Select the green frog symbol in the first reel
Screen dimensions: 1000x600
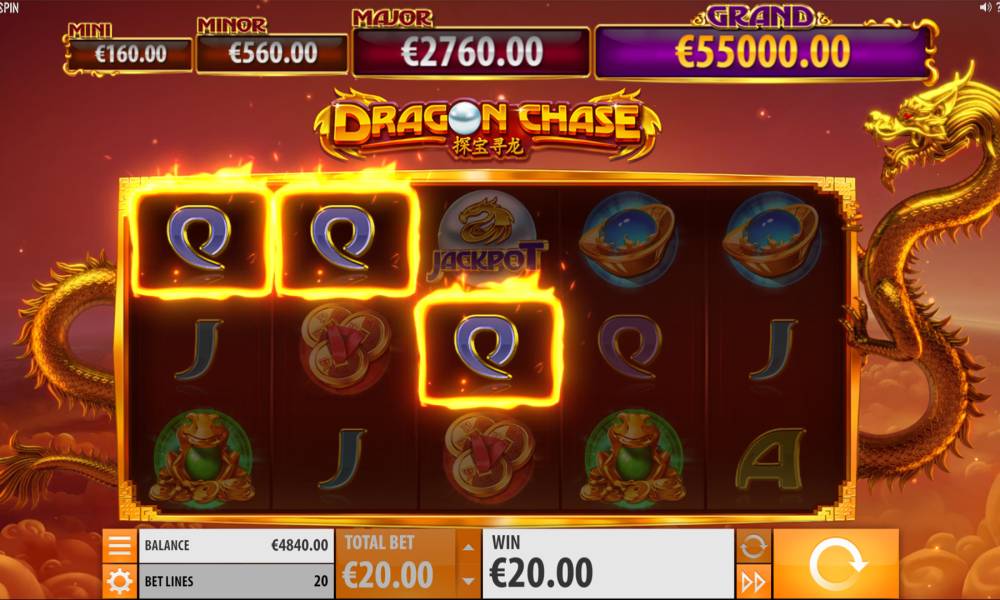(201, 456)
